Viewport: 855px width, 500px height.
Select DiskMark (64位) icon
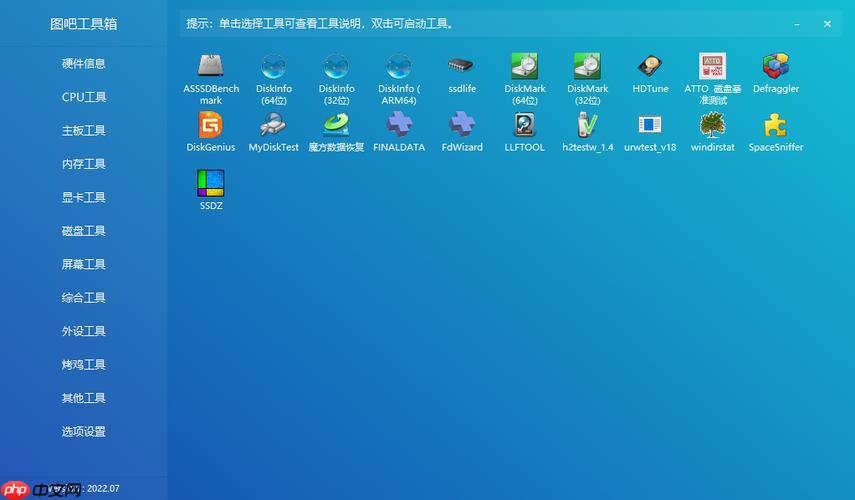(x=525, y=66)
